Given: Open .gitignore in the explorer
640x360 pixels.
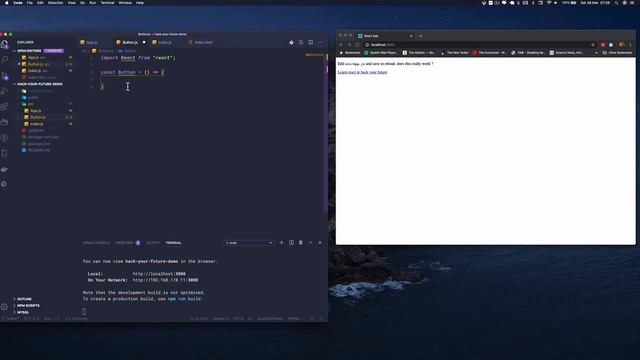Looking at the screenshot, I should pos(36,131).
